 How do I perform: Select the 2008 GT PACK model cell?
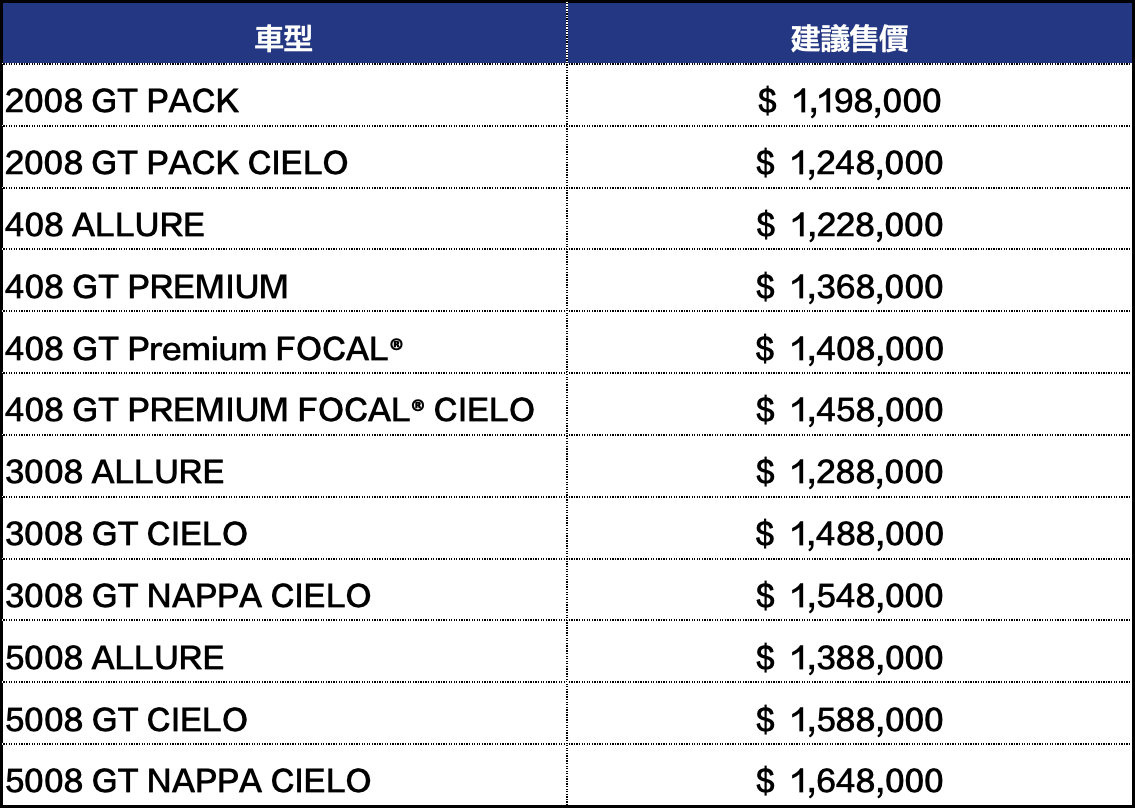123,101
